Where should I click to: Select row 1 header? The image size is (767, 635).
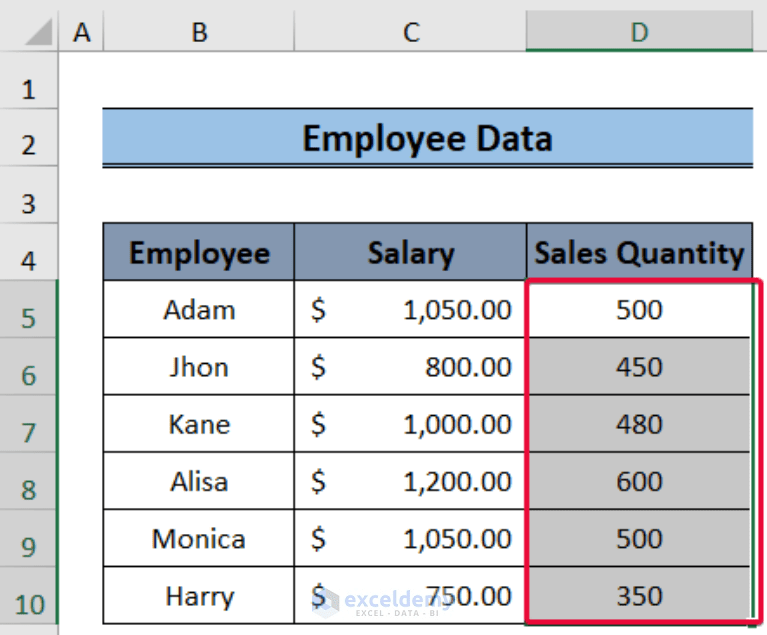pyautogui.click(x=29, y=80)
